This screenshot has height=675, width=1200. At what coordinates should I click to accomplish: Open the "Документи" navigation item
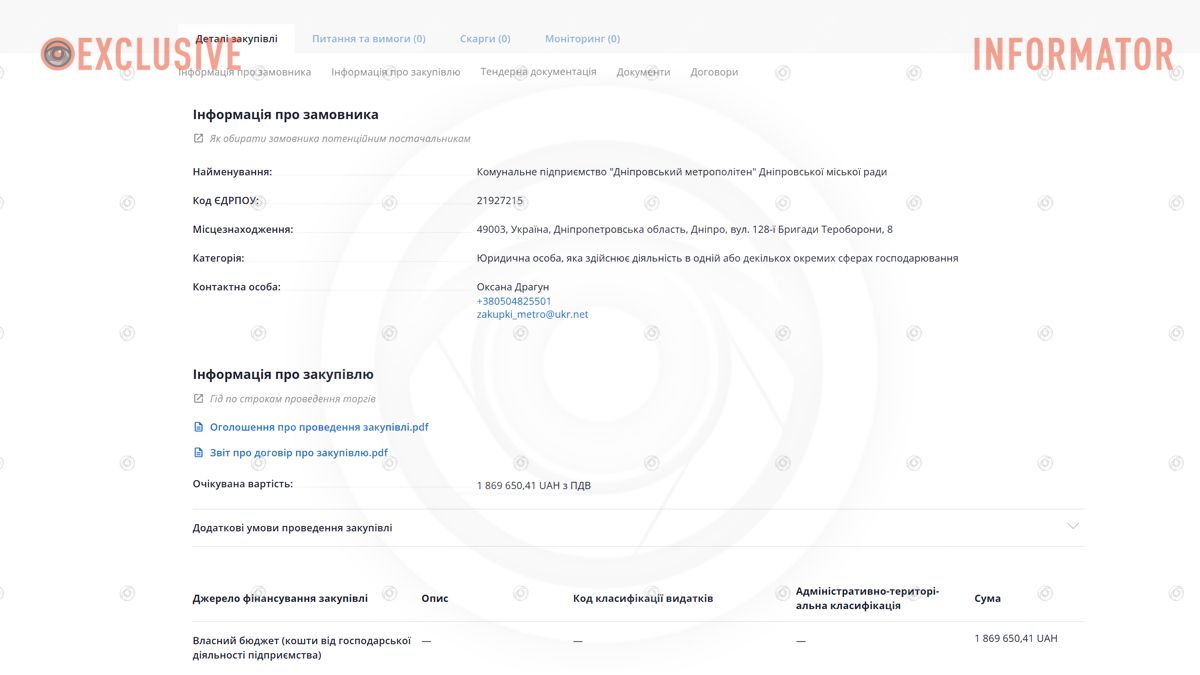click(643, 71)
